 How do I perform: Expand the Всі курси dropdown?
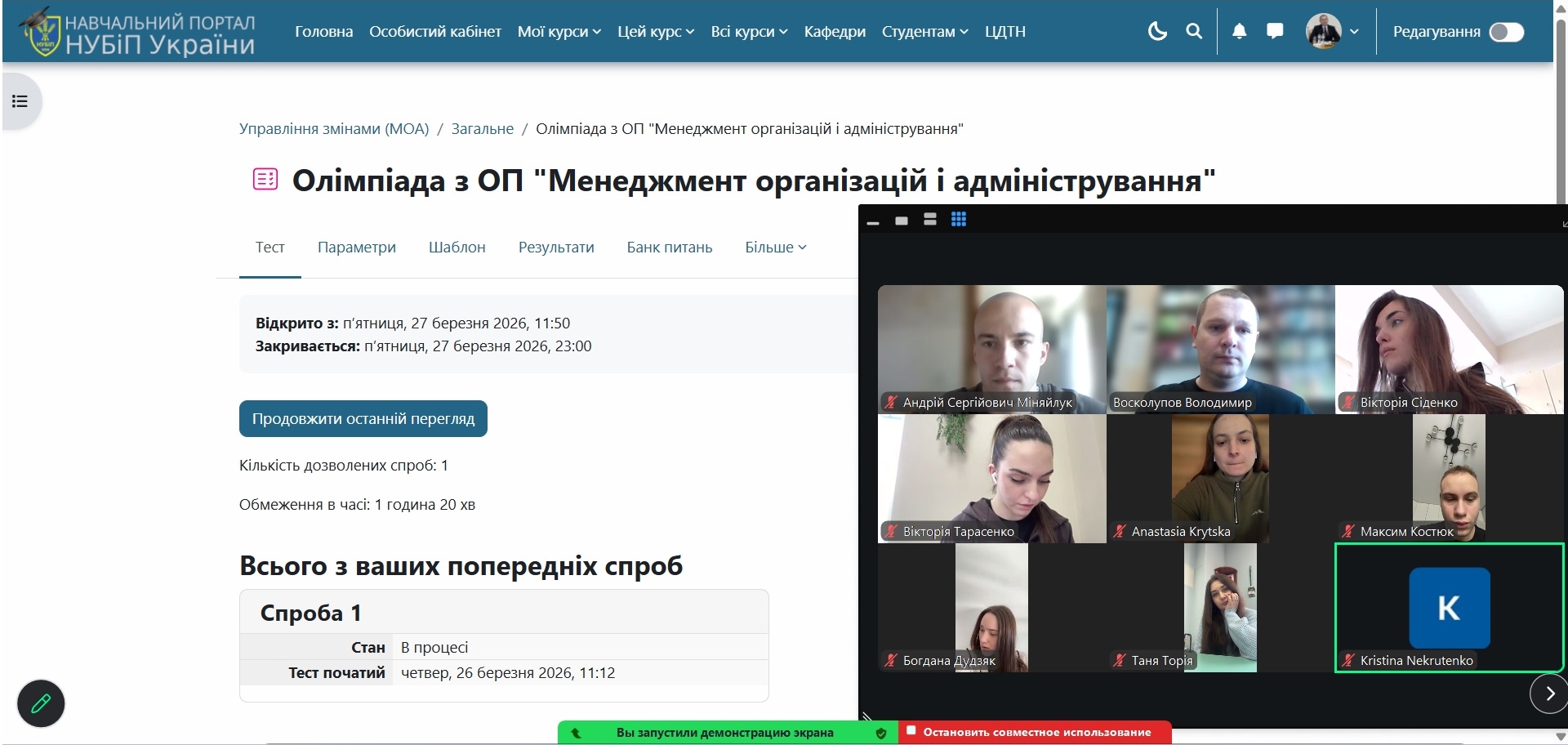point(750,32)
